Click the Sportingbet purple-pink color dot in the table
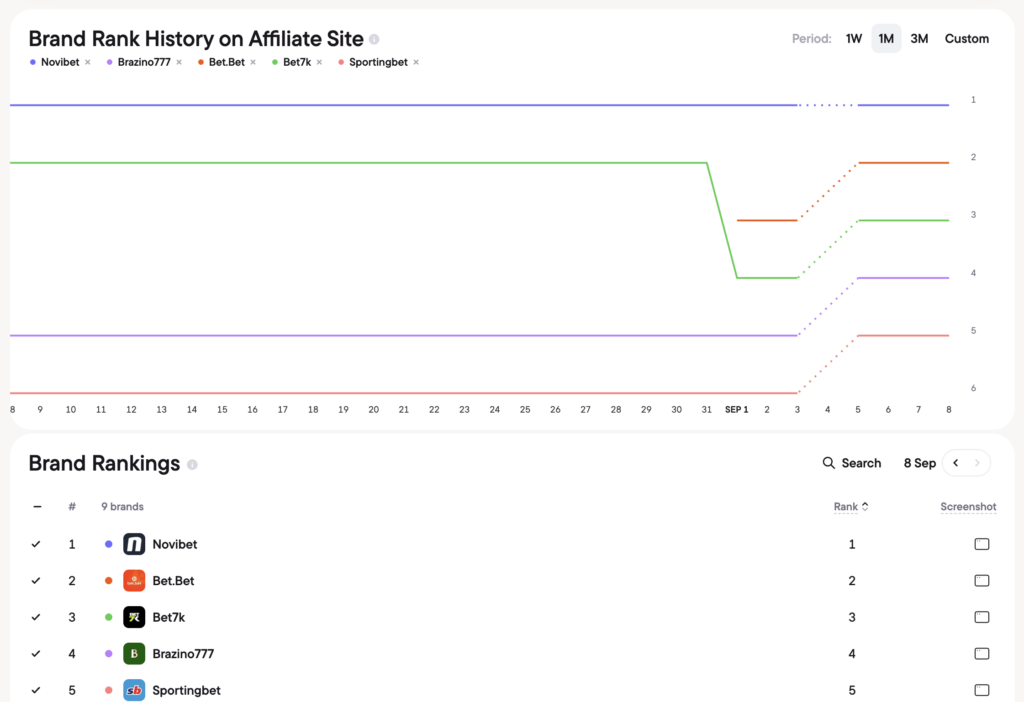Screen dimensions: 1024x702 tap(108, 690)
